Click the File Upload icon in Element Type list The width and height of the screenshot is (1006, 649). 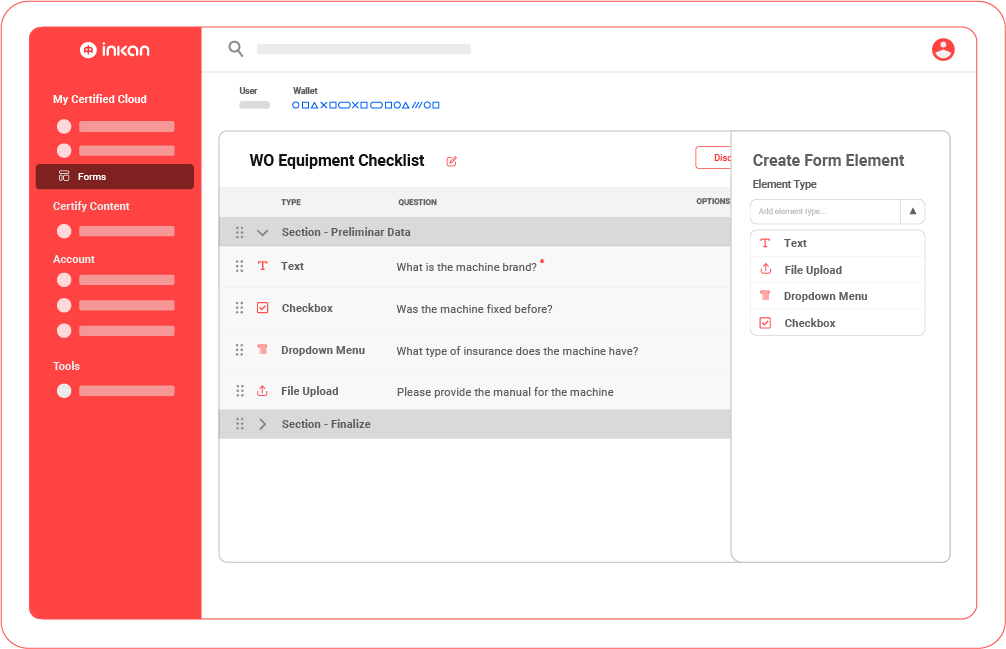click(x=765, y=269)
